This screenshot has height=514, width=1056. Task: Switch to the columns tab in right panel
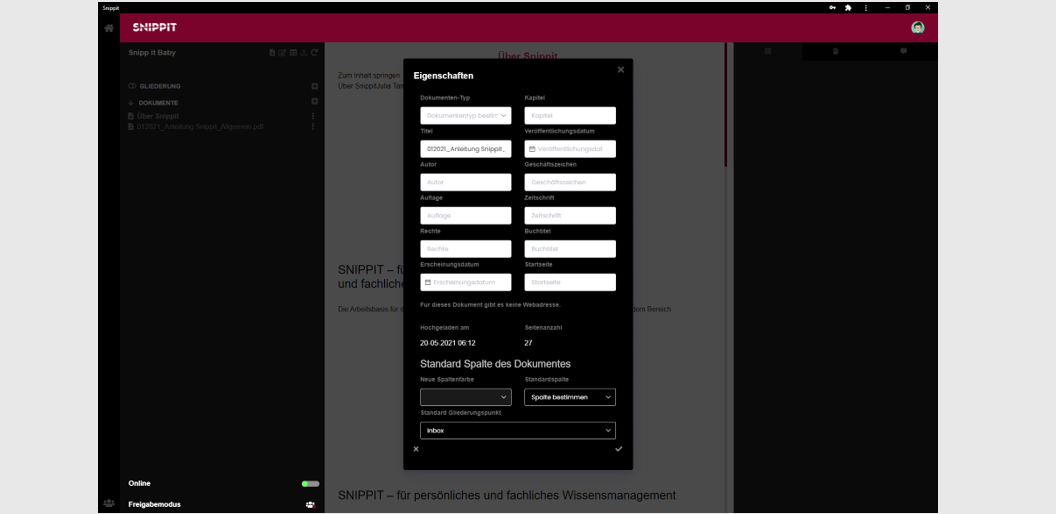point(767,51)
